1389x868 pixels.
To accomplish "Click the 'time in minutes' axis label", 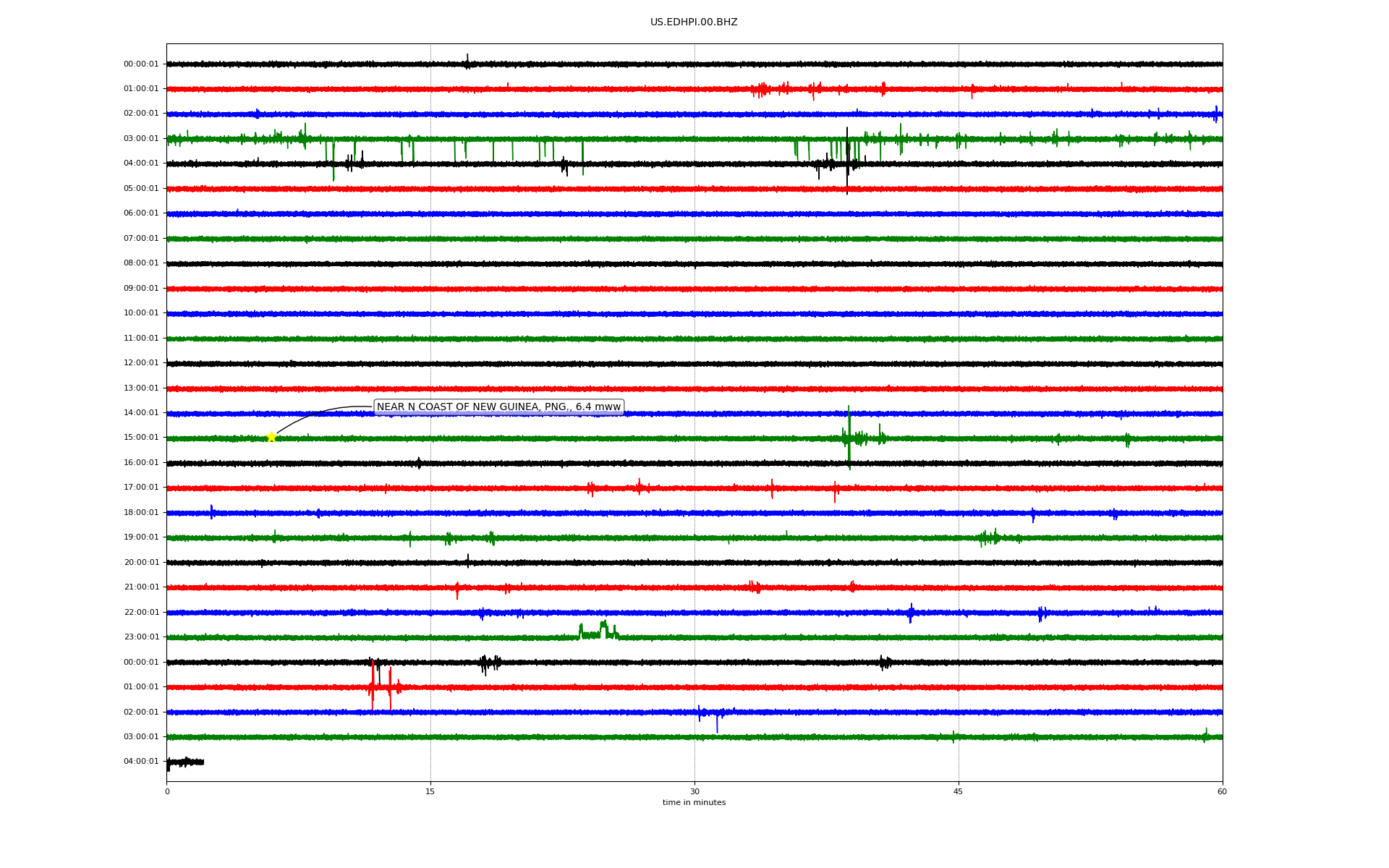I will pyautogui.click(x=694, y=803).
